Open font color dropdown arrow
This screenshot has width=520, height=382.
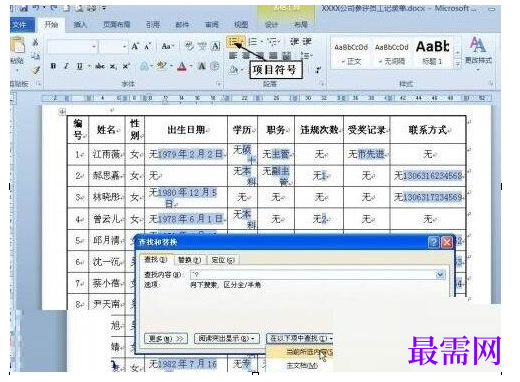click(191, 66)
